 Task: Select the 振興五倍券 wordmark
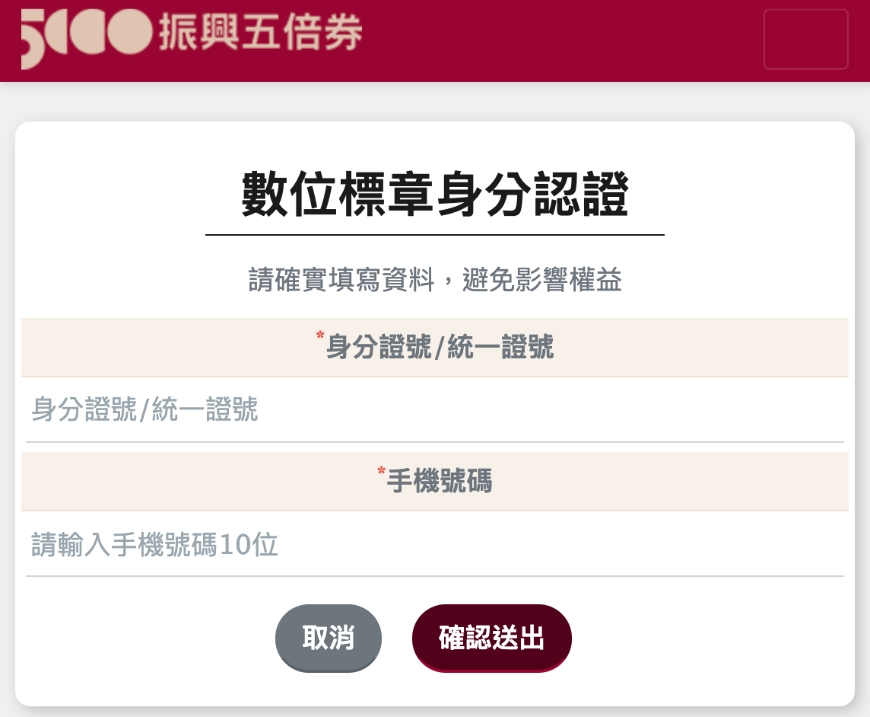click(x=258, y=33)
